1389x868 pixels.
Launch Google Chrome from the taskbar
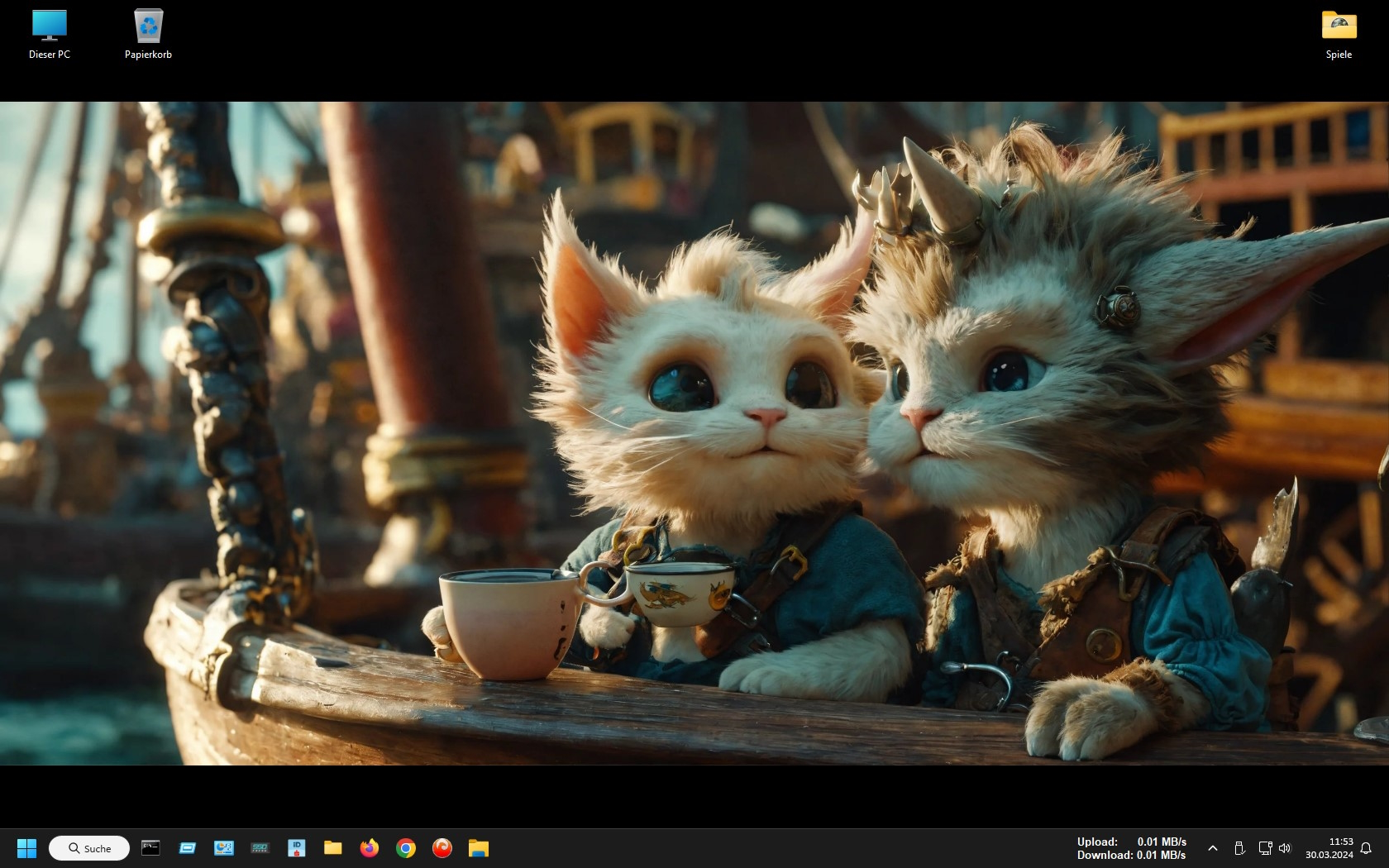pos(406,847)
